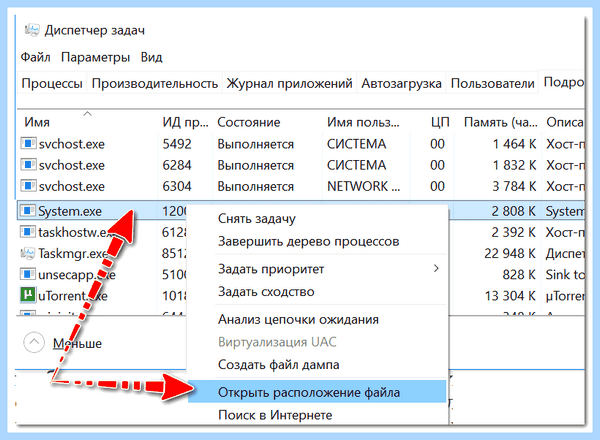Image resolution: width=600 pixels, height=440 pixels.
Task: Switch to the Подробности tab
Action: [562, 82]
